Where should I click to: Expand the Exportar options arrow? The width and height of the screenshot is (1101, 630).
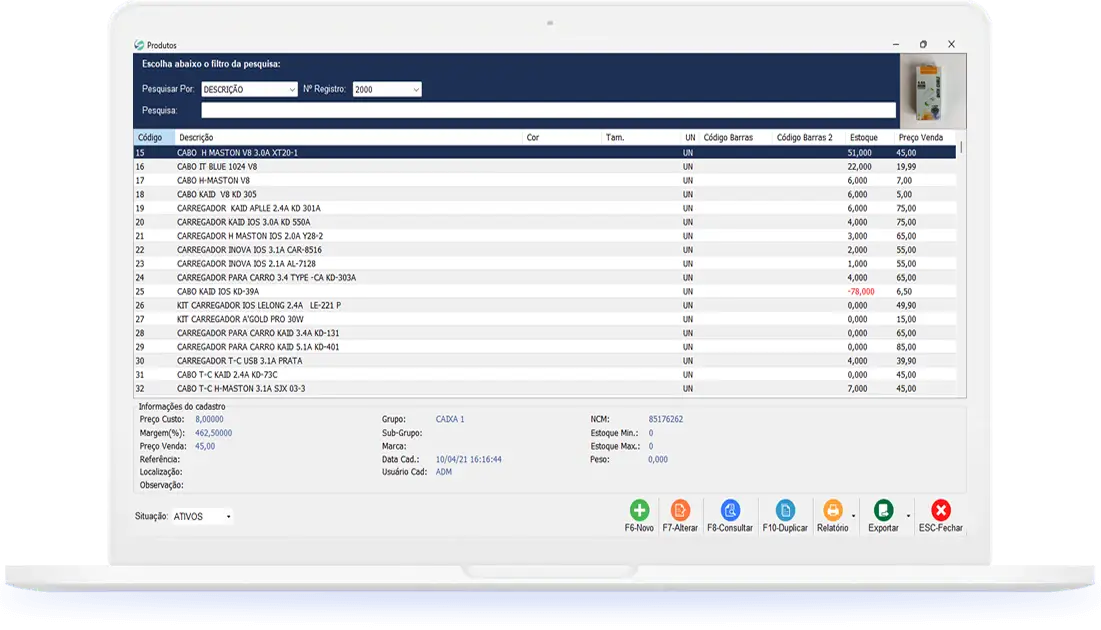point(908,516)
